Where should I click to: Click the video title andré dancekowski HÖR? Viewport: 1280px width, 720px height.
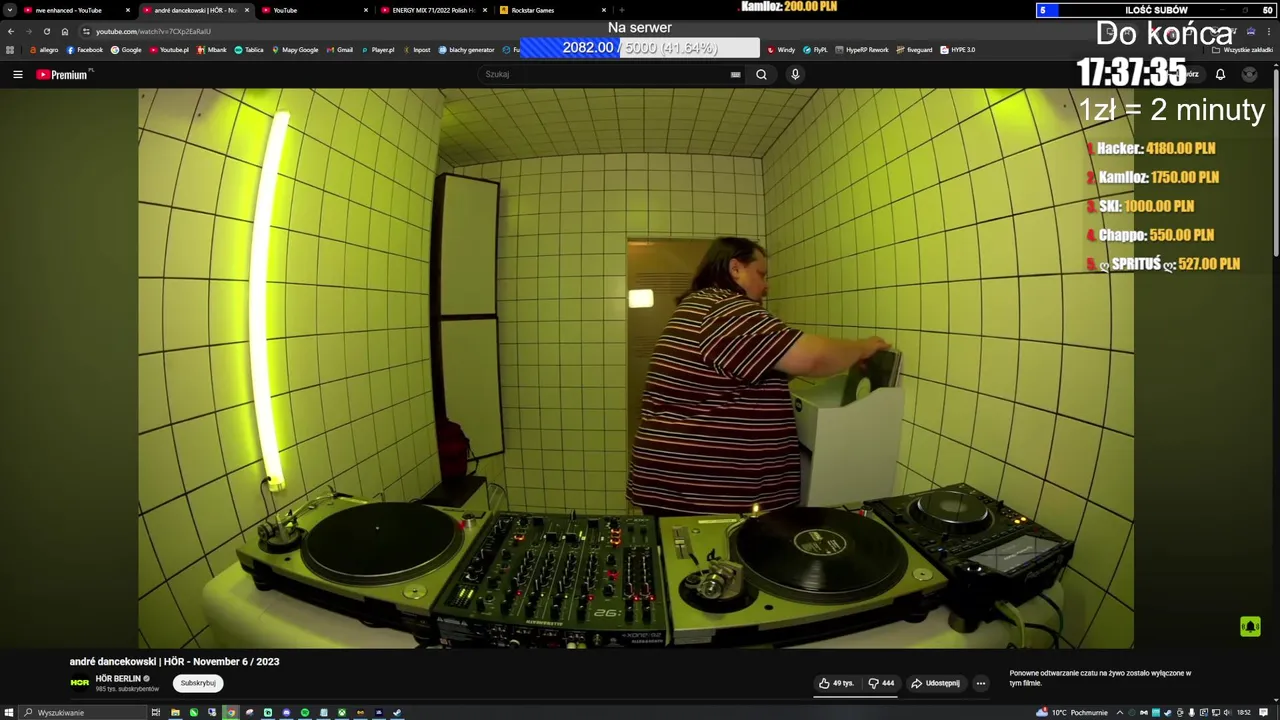(x=174, y=661)
